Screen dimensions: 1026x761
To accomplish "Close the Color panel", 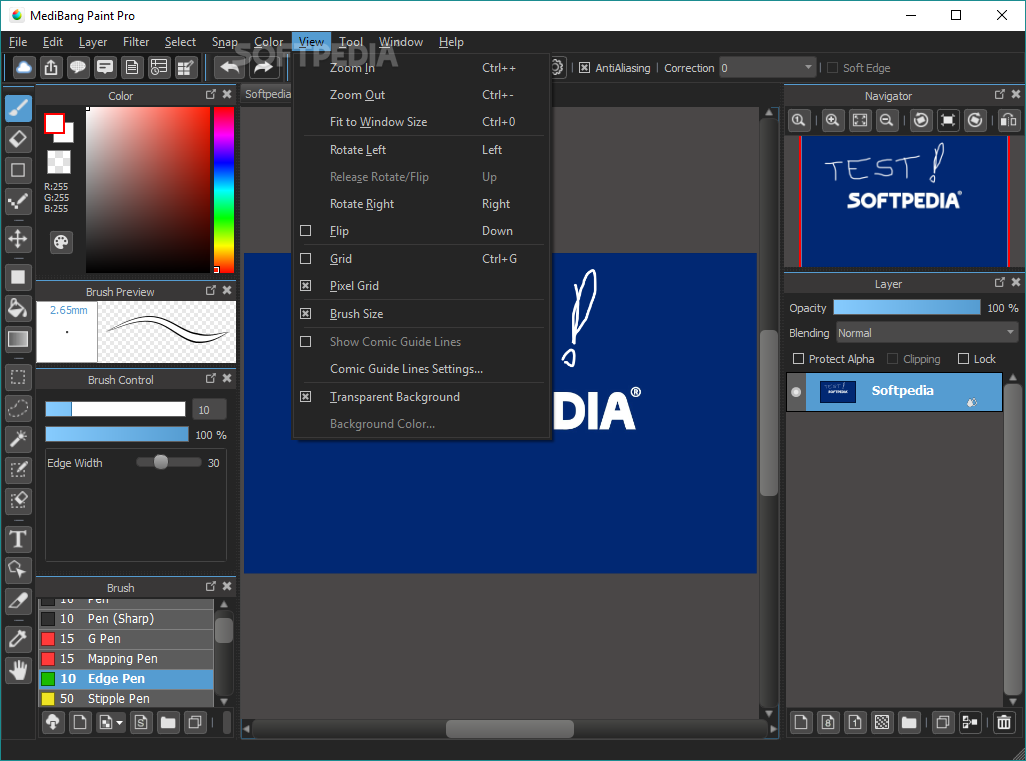I will tap(227, 94).
